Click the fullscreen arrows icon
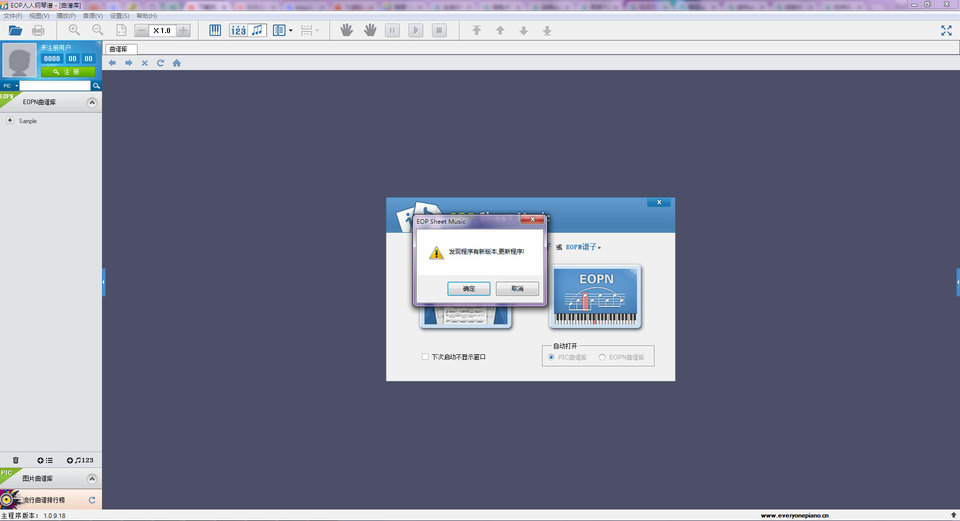This screenshot has width=960, height=521. pos(946,31)
